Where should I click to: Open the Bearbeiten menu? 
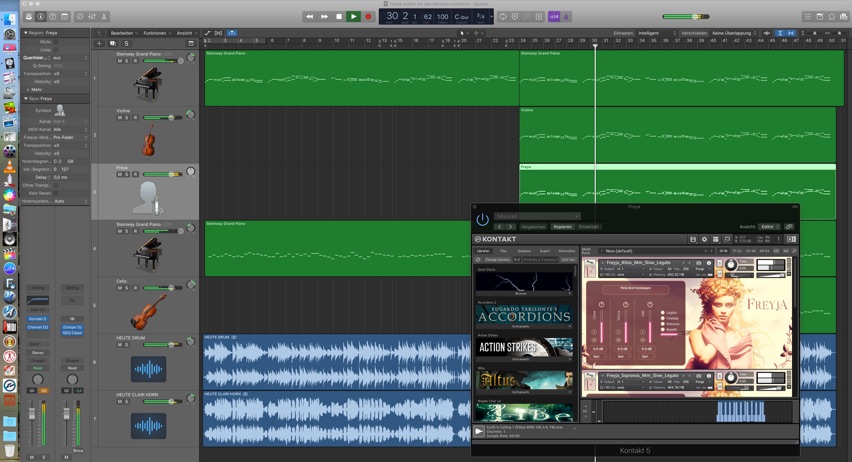coord(124,33)
